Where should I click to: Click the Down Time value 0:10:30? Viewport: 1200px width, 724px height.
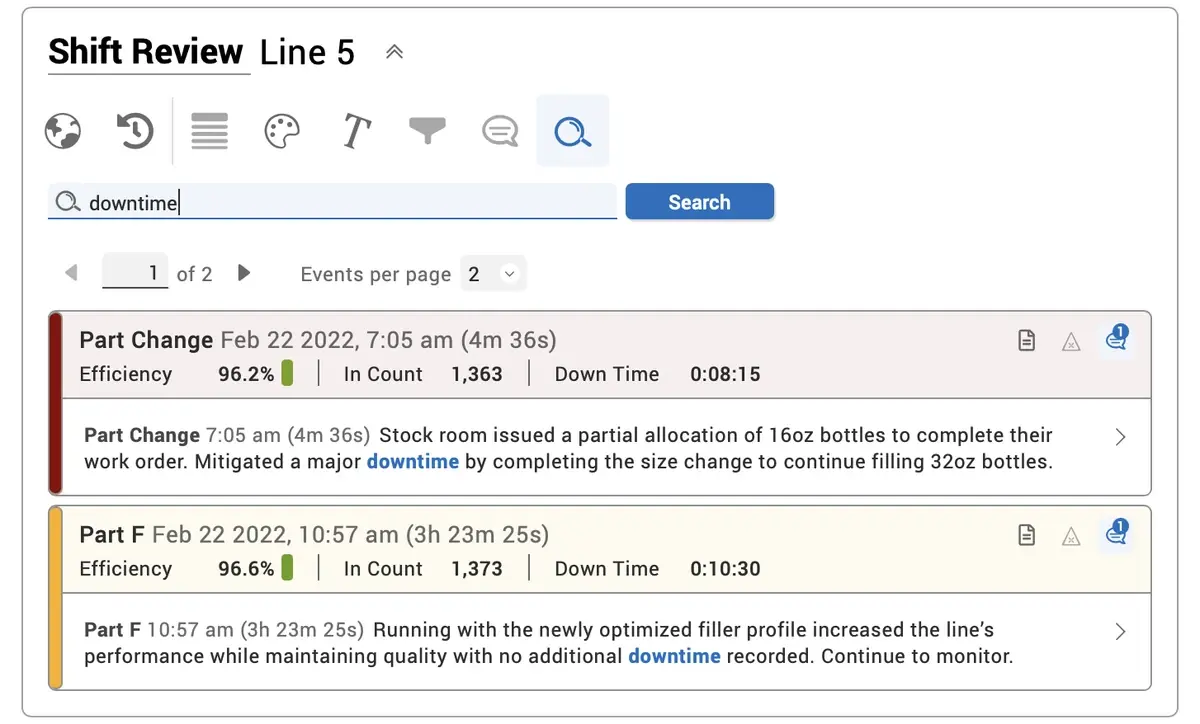click(x=725, y=568)
